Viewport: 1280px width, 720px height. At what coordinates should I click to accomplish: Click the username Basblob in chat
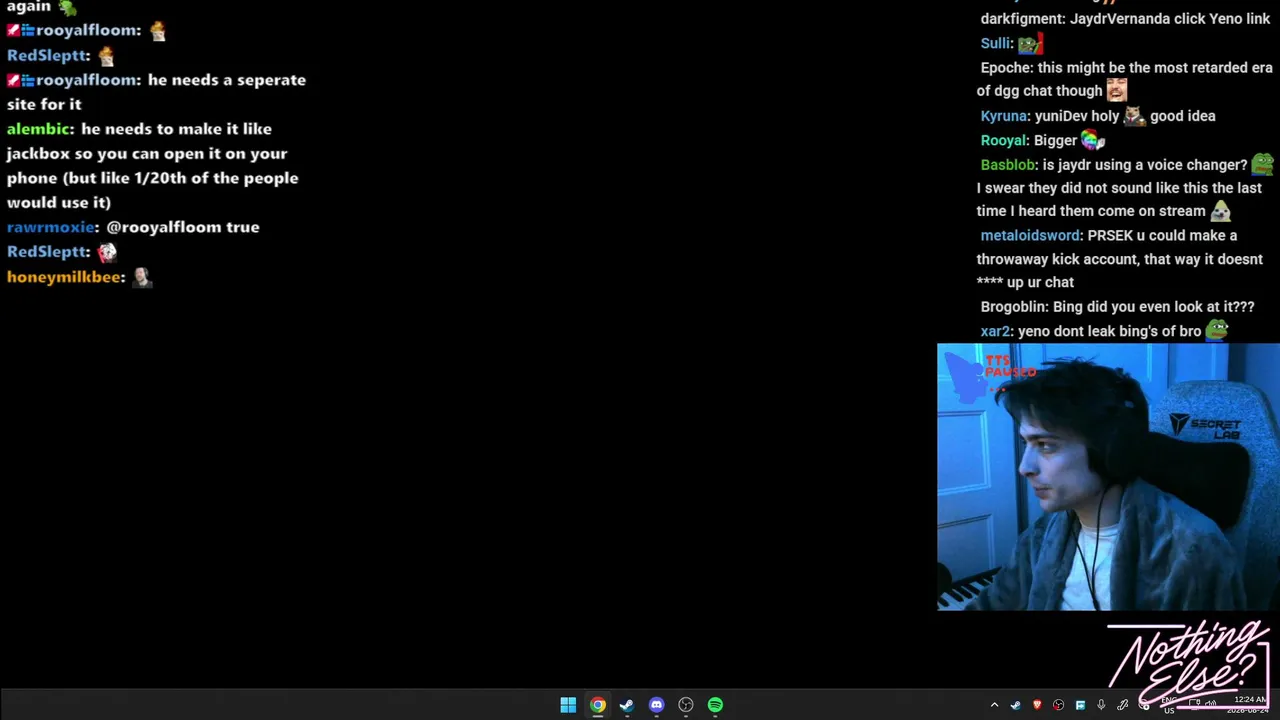click(x=1007, y=165)
